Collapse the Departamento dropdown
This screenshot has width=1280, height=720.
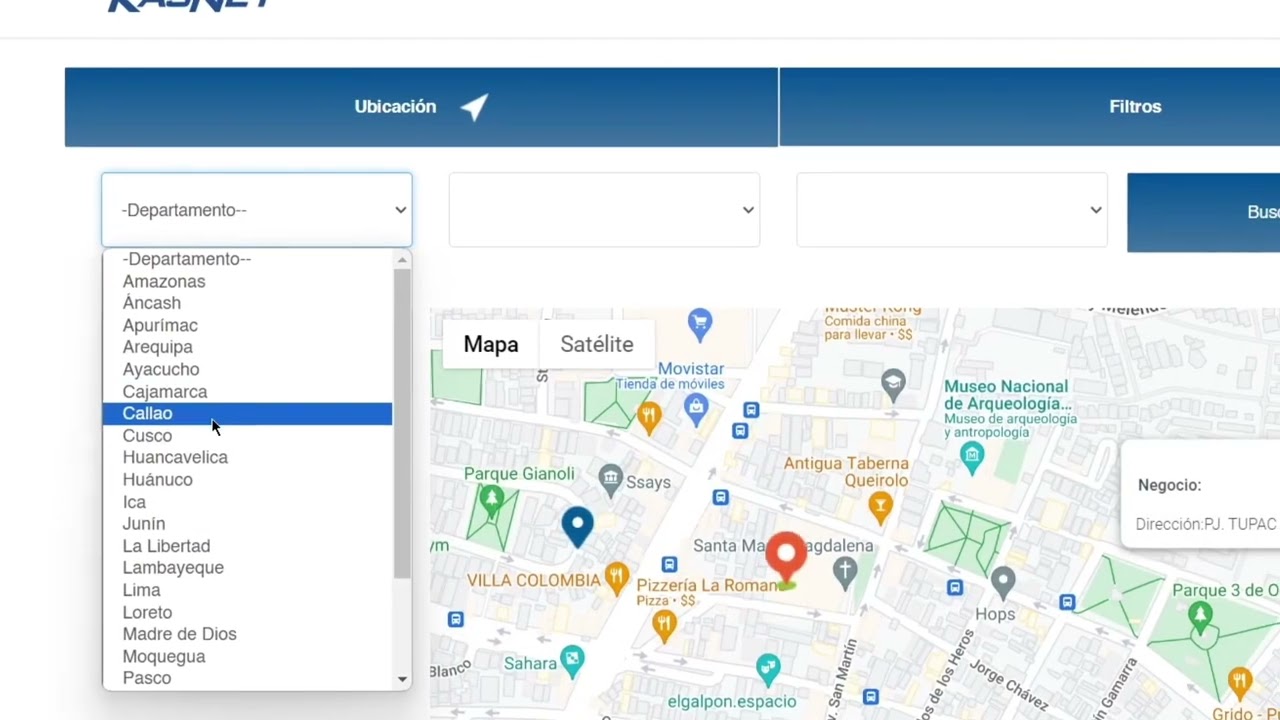[x=256, y=210]
